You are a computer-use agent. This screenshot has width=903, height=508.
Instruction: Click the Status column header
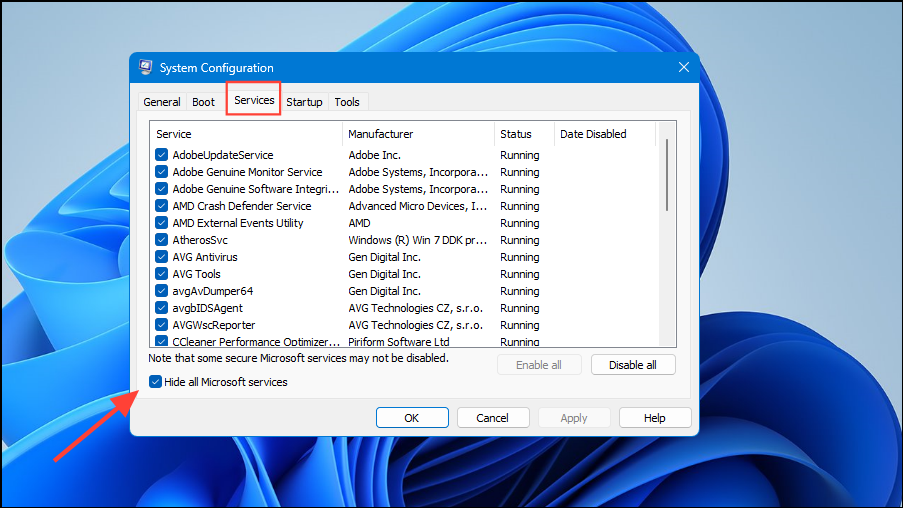point(523,134)
